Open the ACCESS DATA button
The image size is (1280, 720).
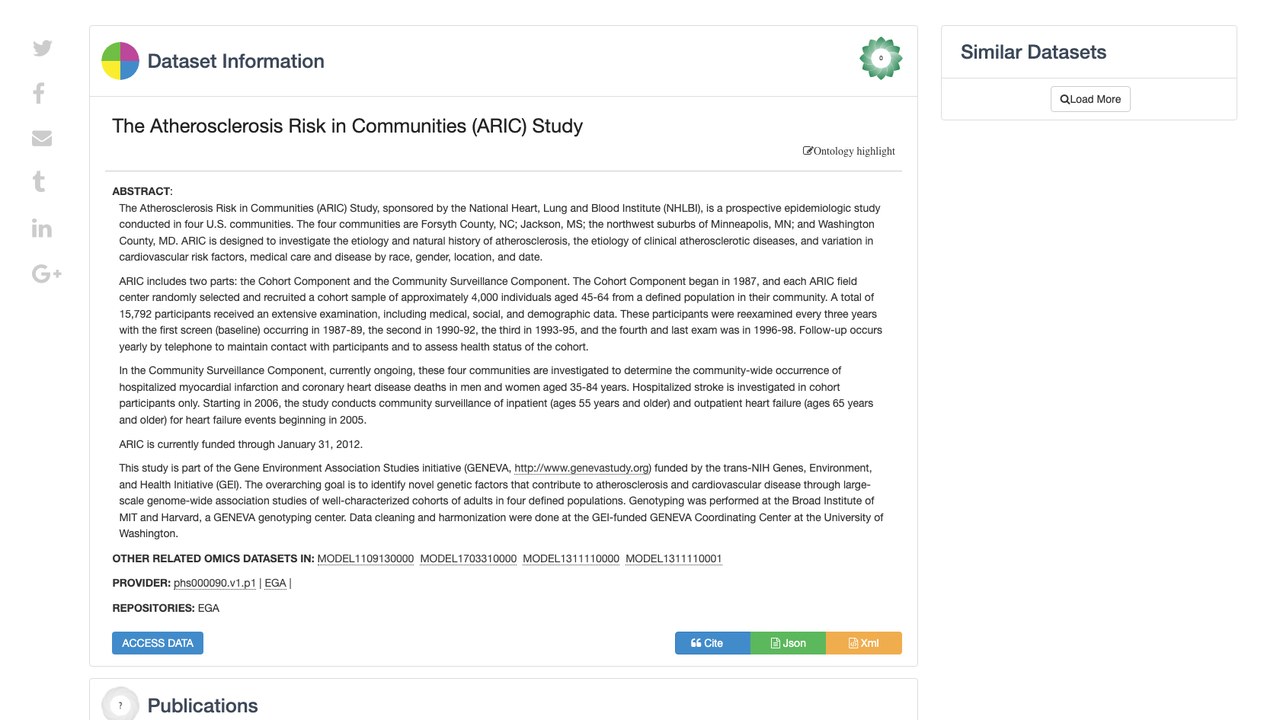[x=157, y=643]
